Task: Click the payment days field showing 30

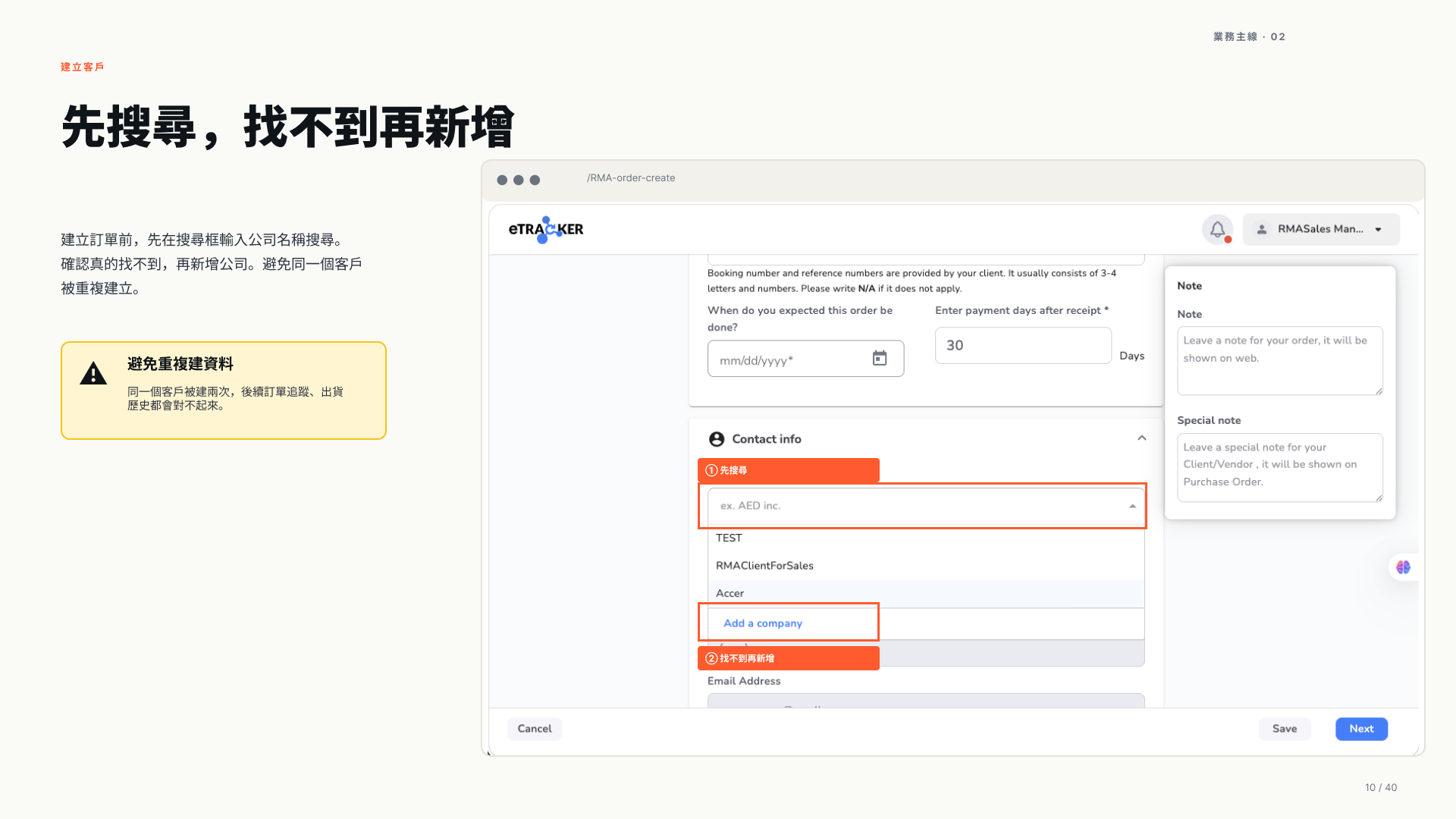Action: [x=1023, y=346]
